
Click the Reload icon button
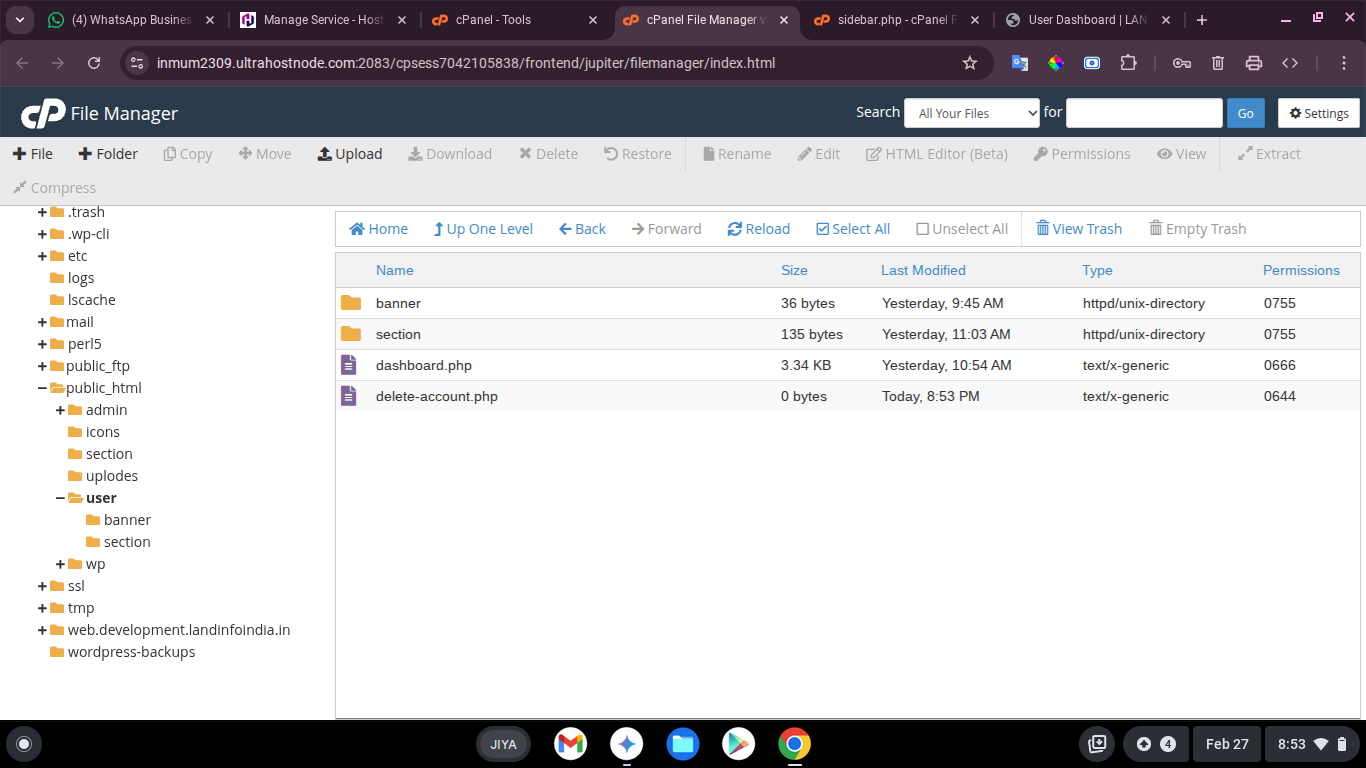[735, 229]
